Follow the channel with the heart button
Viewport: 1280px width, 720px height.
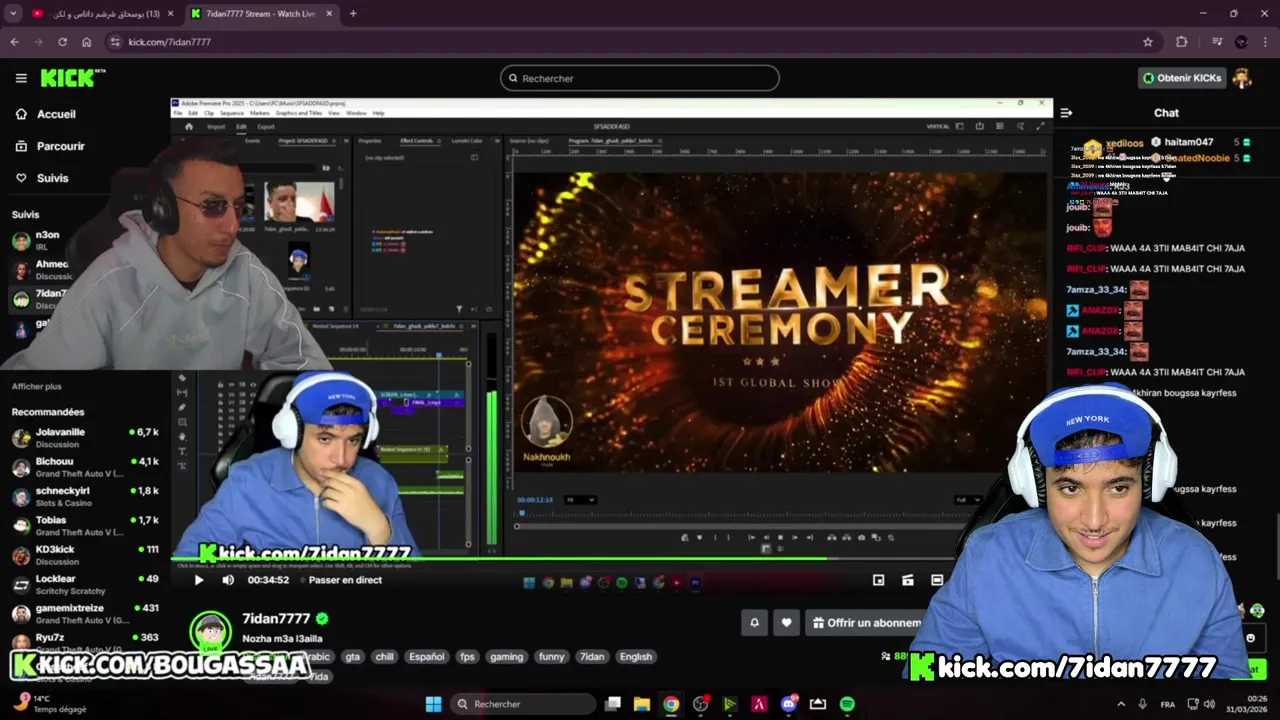[x=786, y=623]
